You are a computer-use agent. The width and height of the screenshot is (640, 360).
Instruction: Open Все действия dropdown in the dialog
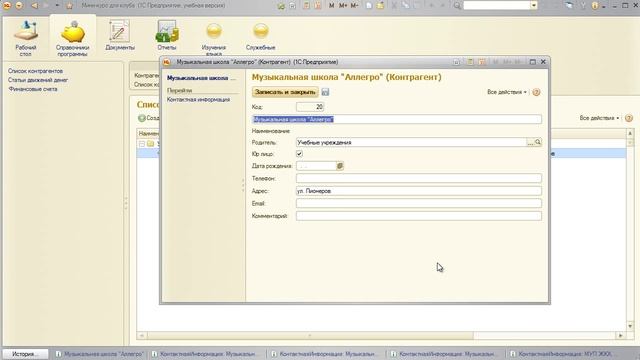[507, 92]
